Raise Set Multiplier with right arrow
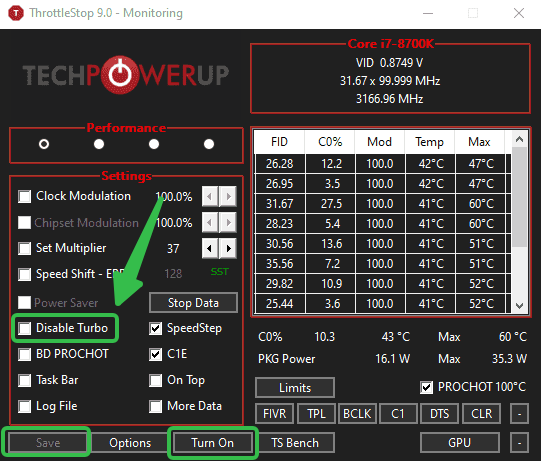The width and height of the screenshot is (541, 461). pyautogui.click(x=228, y=248)
